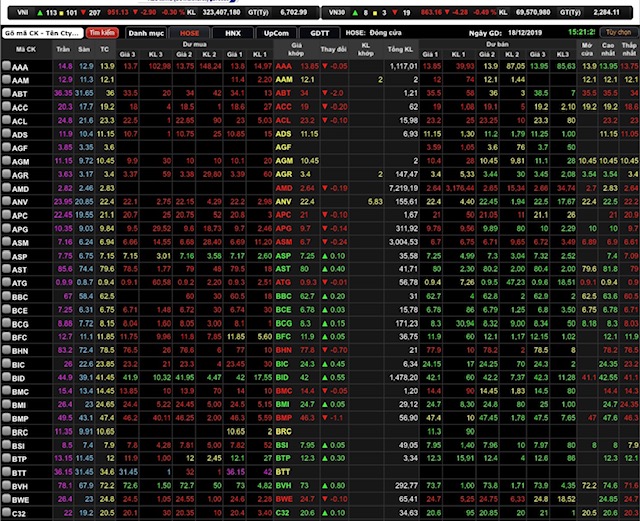Select the ADS row checkbox
Viewport: 640px width, 521px height.
click(x=6, y=133)
